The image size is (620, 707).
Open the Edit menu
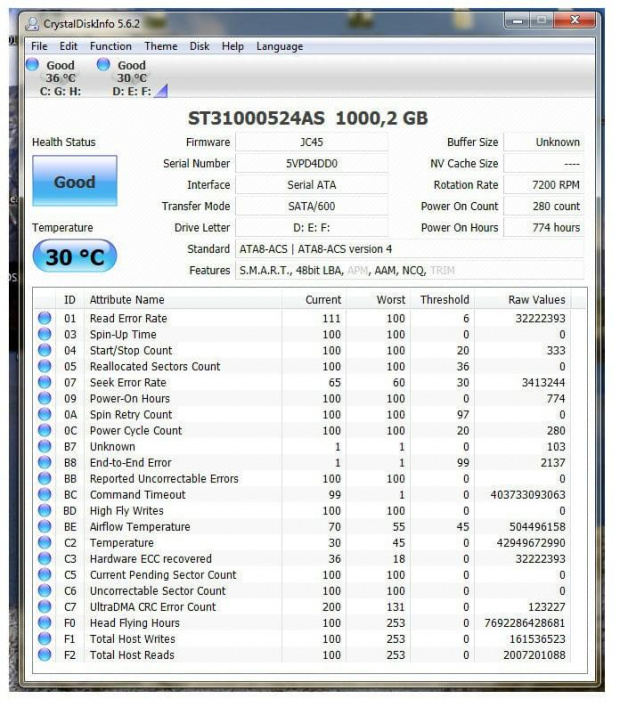[x=69, y=46]
